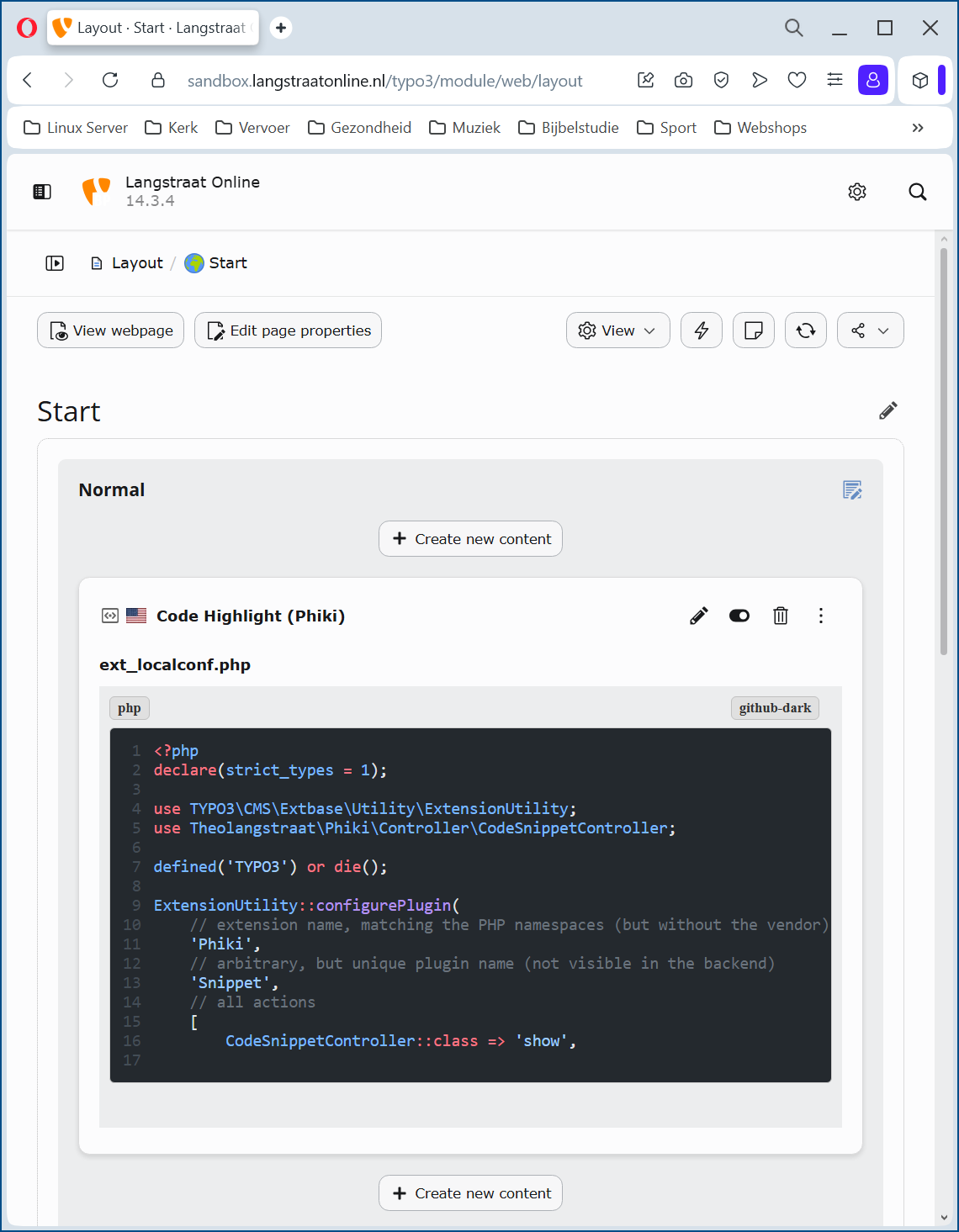Click scrollbar down arrow
Screen dimensions: 959x1232
(x=944, y=1217)
